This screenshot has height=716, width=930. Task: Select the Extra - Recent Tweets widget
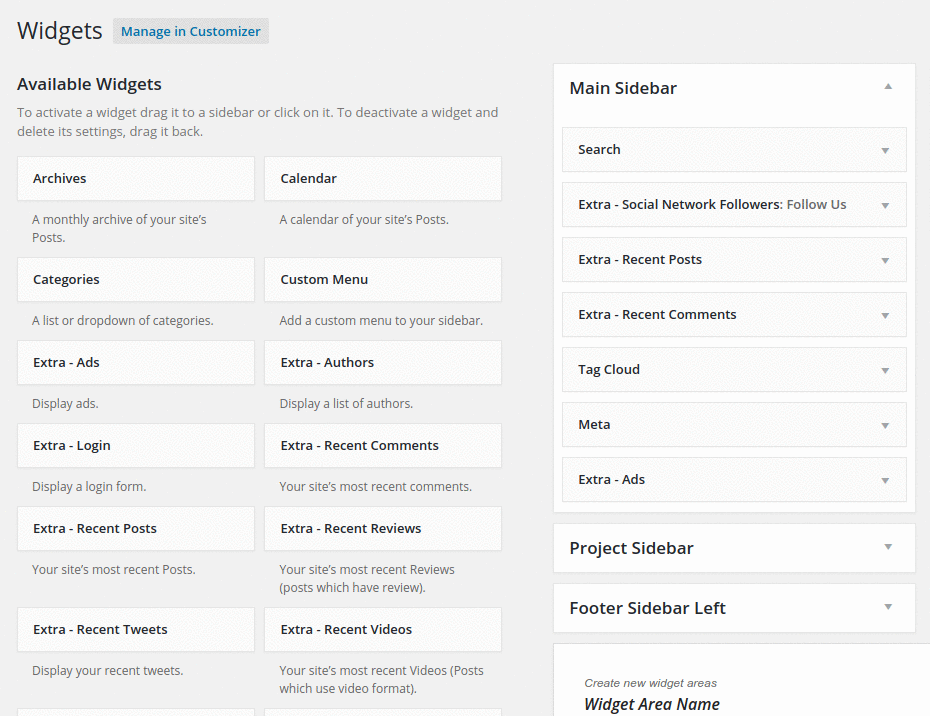135,629
